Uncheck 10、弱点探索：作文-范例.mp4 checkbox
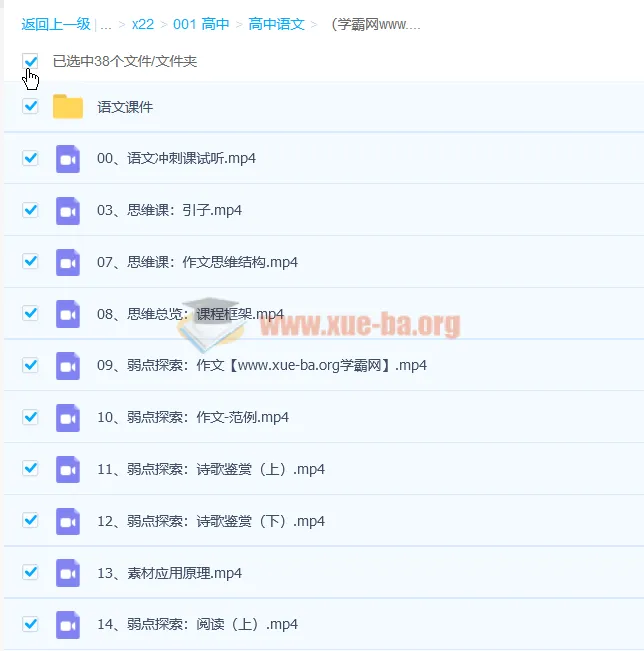Screen dimensions: 644x651 click(30, 417)
